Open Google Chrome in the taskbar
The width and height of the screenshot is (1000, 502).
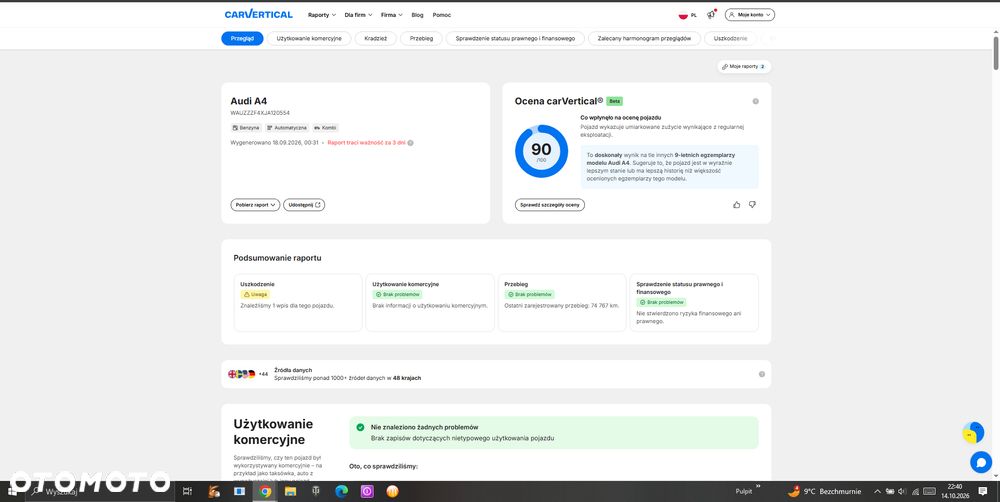pos(265,491)
